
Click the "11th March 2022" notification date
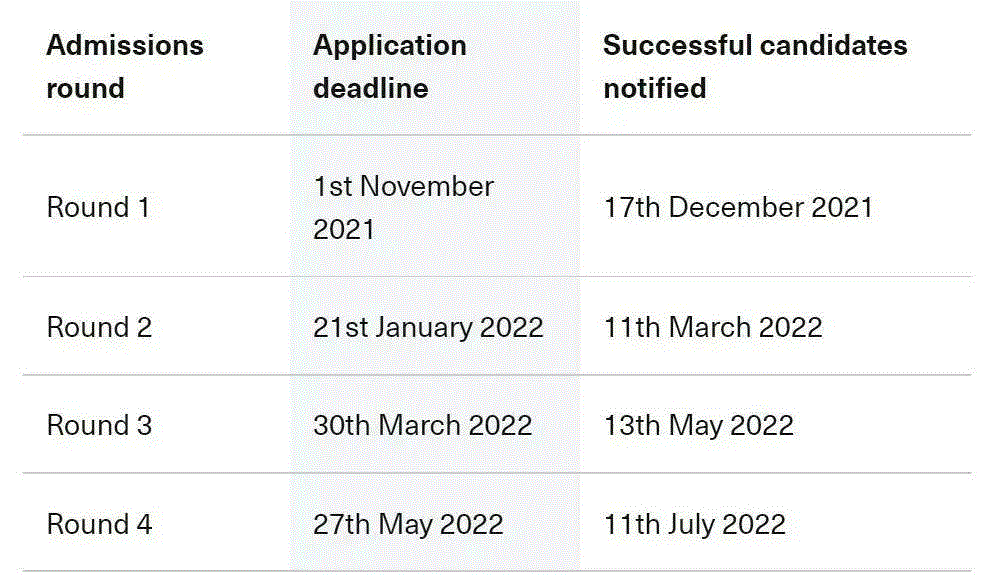pos(712,327)
